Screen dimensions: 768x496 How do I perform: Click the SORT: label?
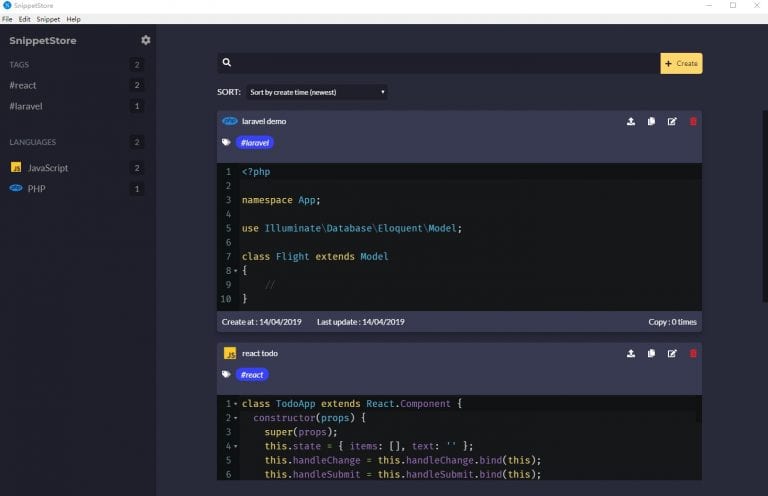[229, 92]
